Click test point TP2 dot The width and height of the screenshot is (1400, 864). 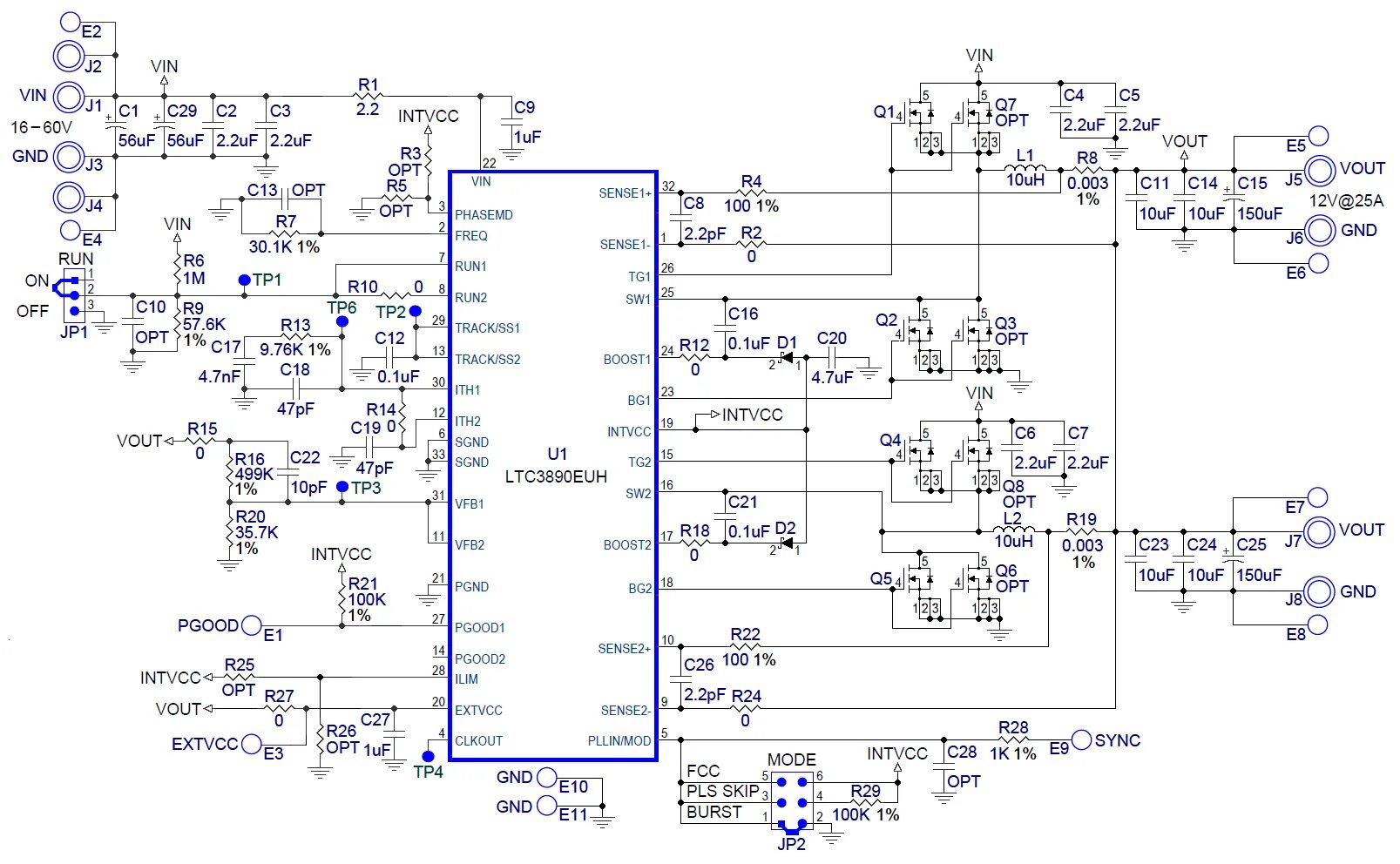tap(416, 311)
